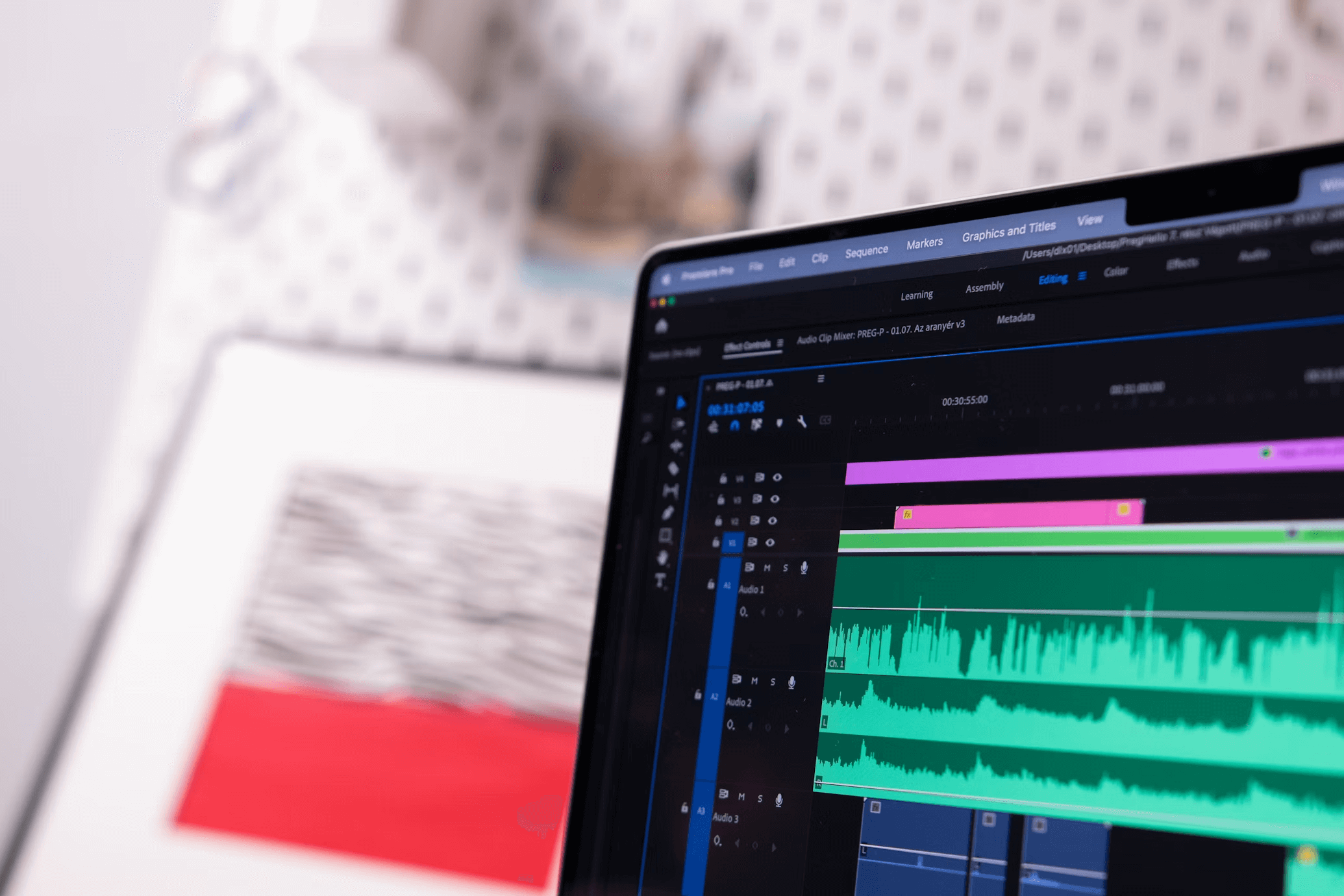Switch to the Assembly workspace
This screenshot has width=1344, height=896.
click(x=984, y=287)
